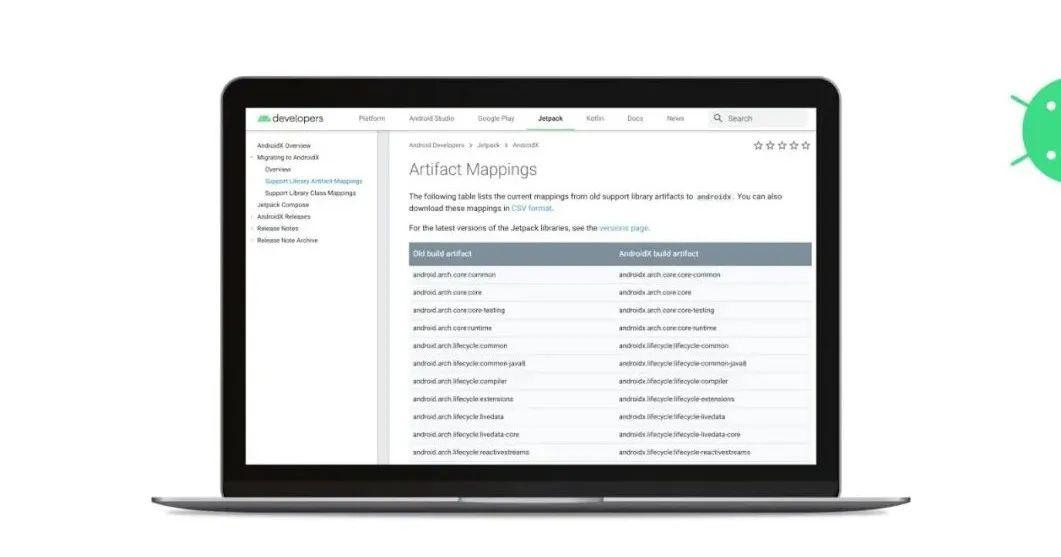
Task: Open Release Notes in the sidebar
Action: click(277, 228)
